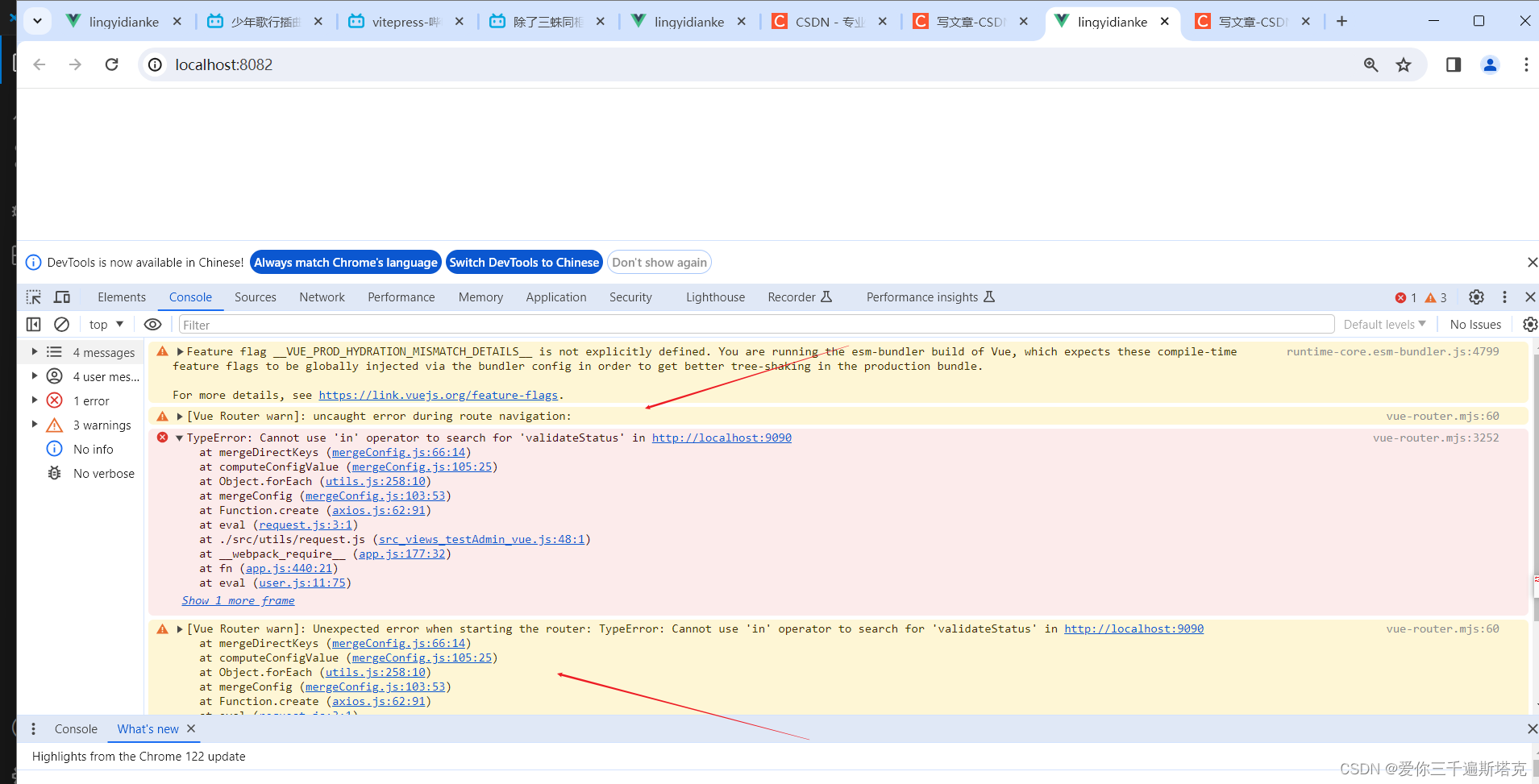
Task: Open DevTools settings gear
Action: [x=1477, y=297]
